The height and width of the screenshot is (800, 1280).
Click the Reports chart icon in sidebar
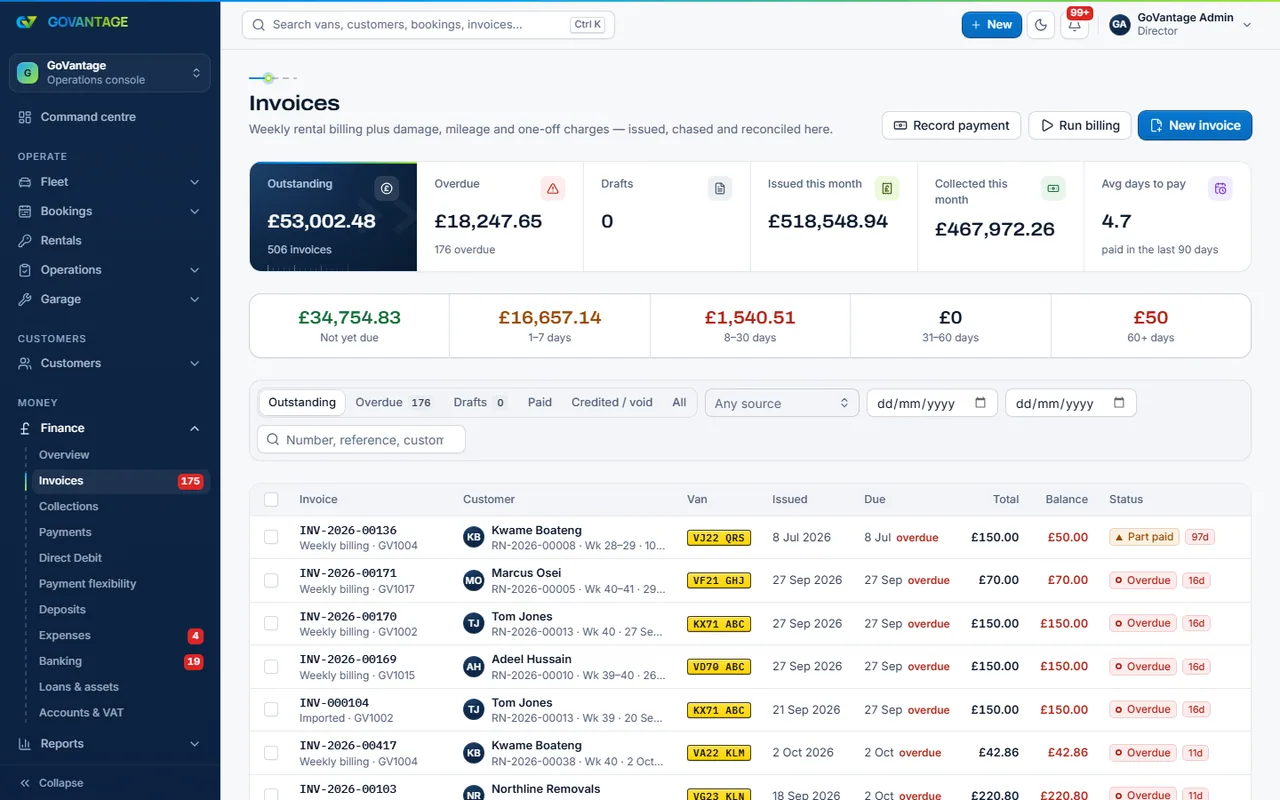[25, 744]
